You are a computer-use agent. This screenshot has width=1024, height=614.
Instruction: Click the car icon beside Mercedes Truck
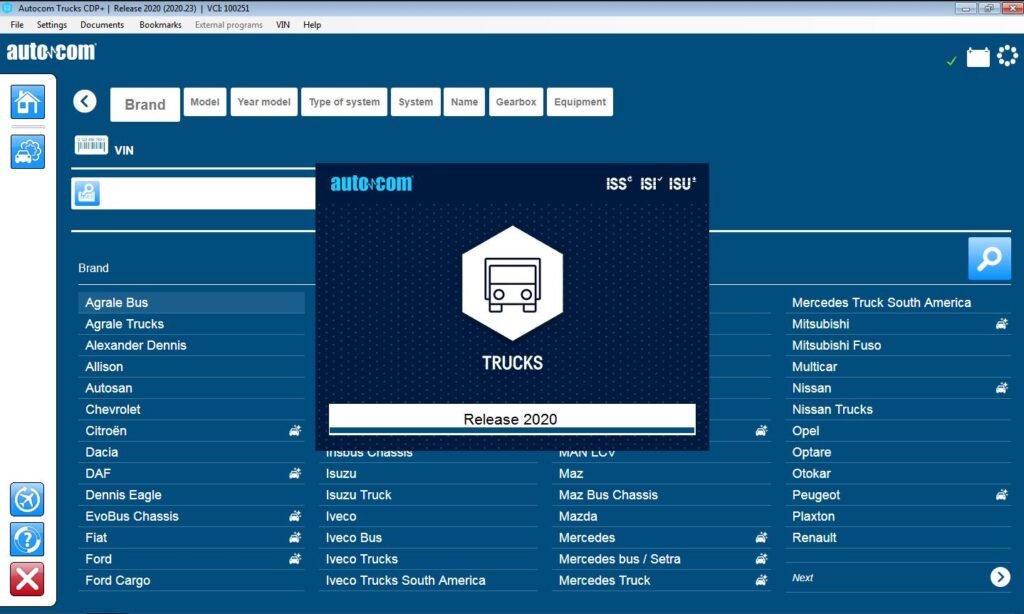click(761, 580)
